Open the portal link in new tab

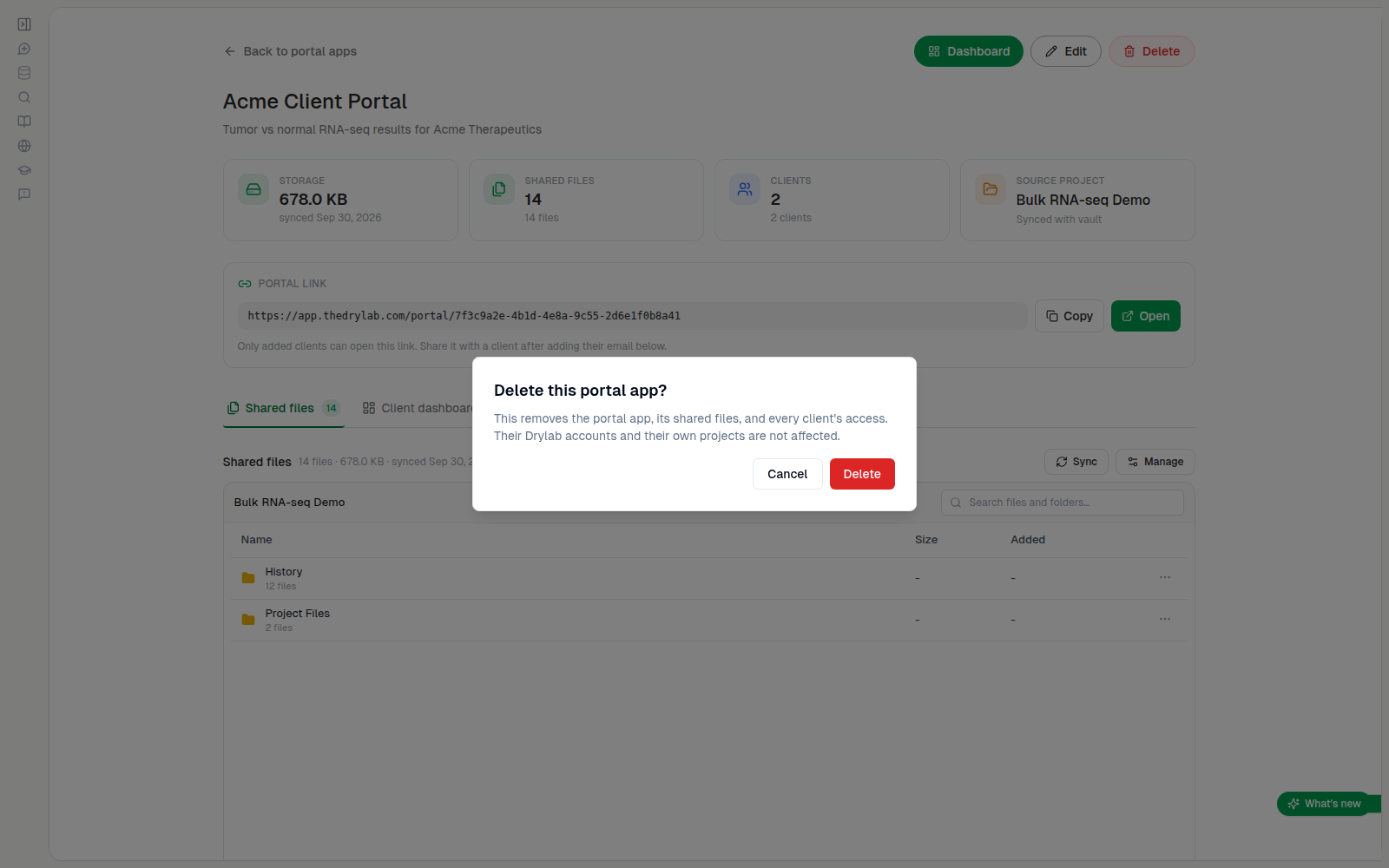[x=1146, y=316]
